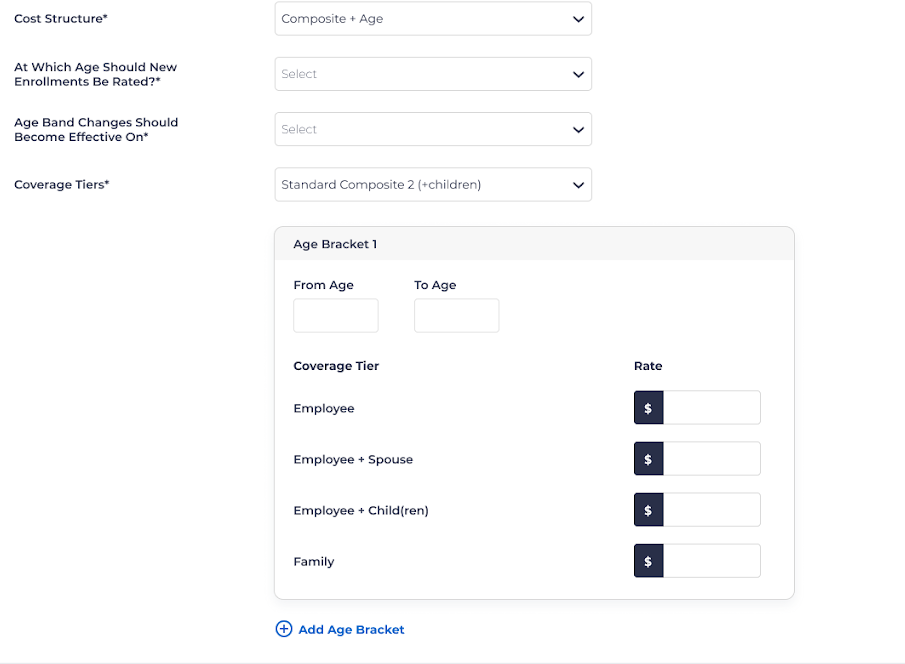Click the dollar icon for Employee + Child(ren)
Viewport: 905px width, 664px height.
coord(648,510)
